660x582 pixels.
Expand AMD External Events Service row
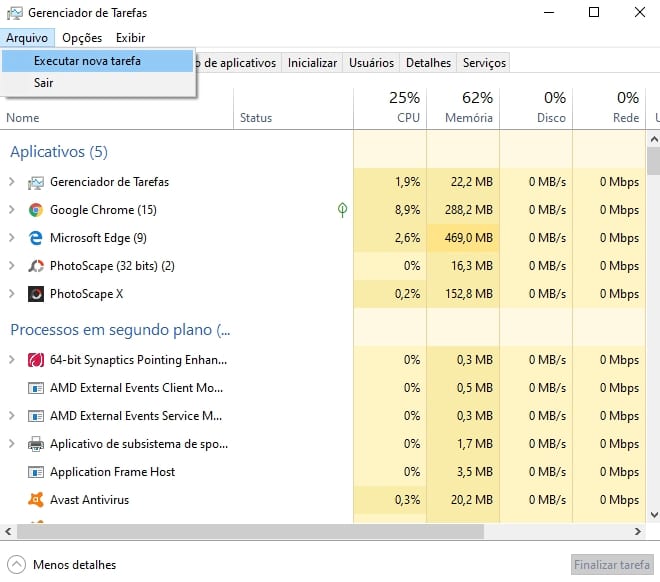12,416
